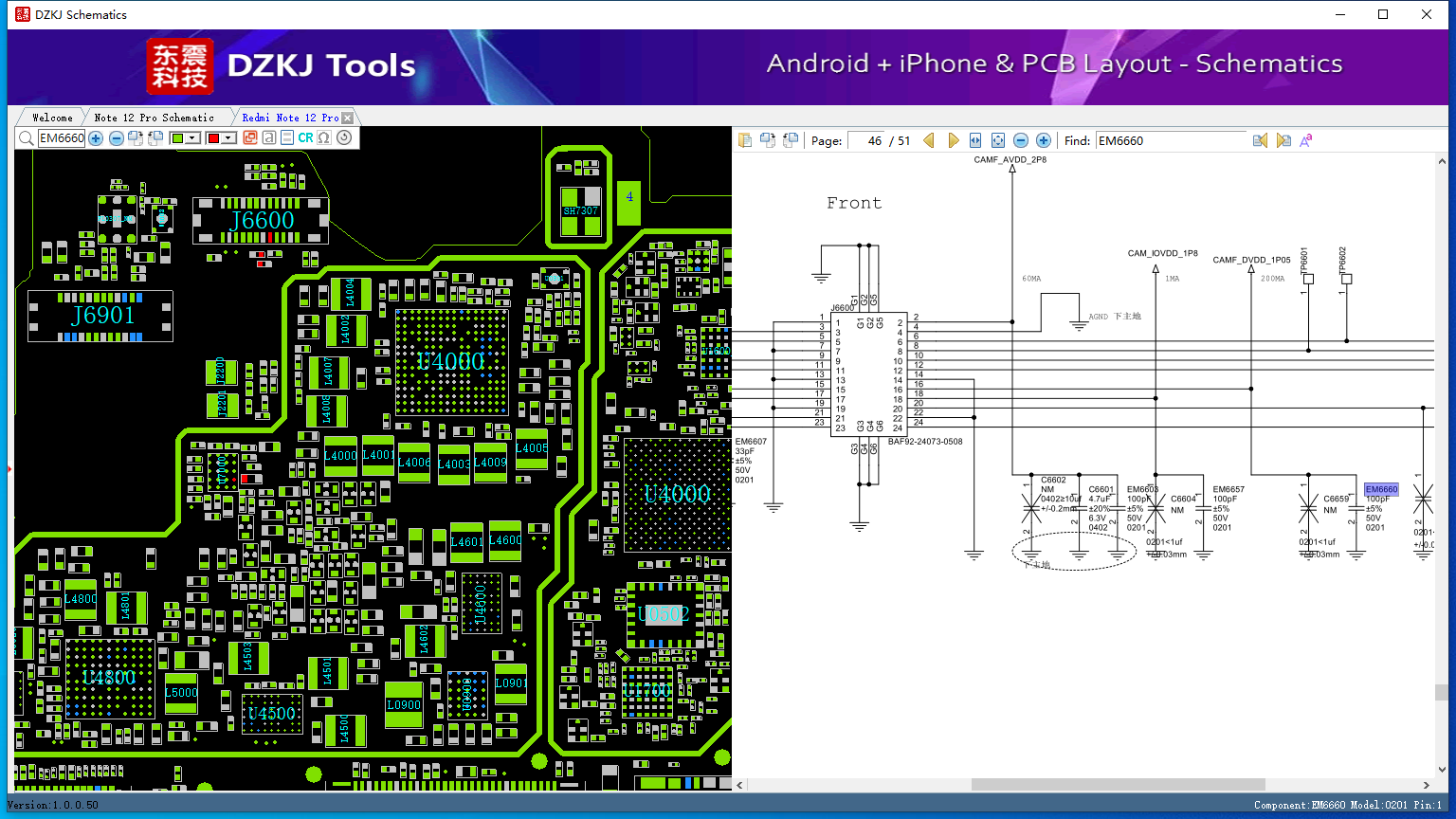Rotate the PCB view counter-clockwise

tap(155, 138)
